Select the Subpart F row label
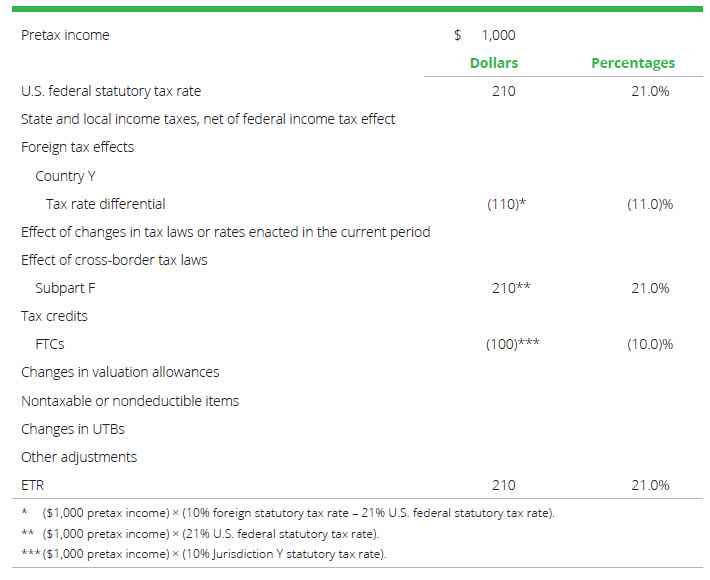 65,288
